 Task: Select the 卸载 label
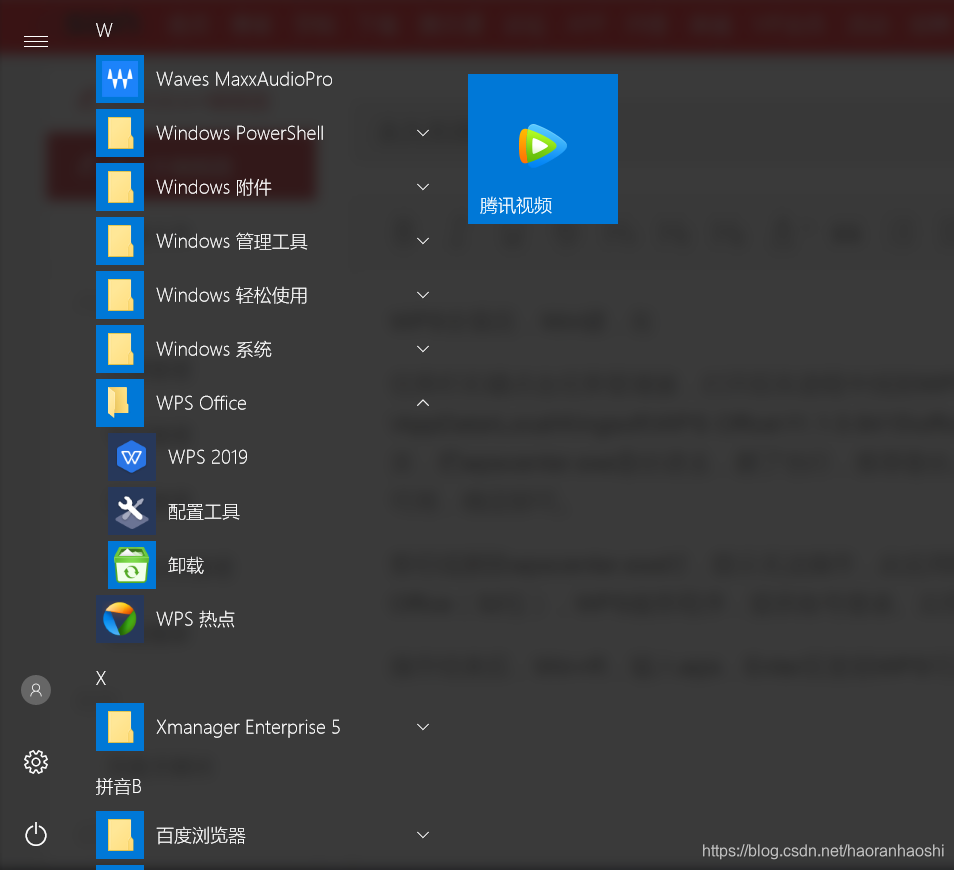186,565
